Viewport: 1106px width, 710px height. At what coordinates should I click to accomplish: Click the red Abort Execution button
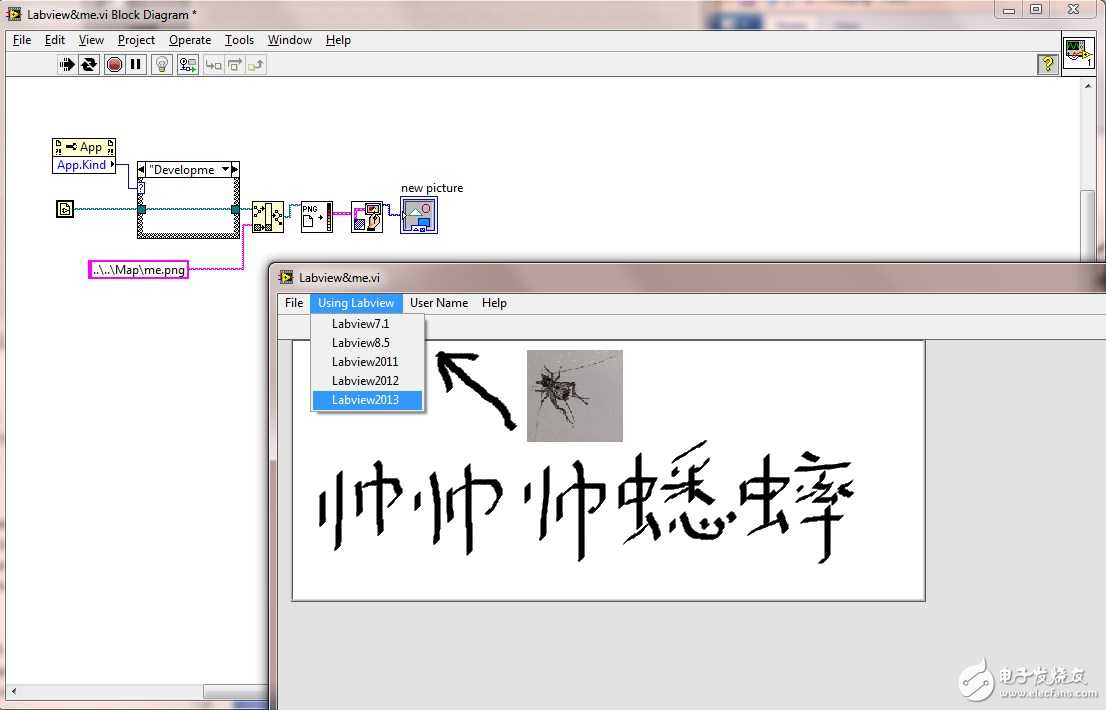(114, 65)
